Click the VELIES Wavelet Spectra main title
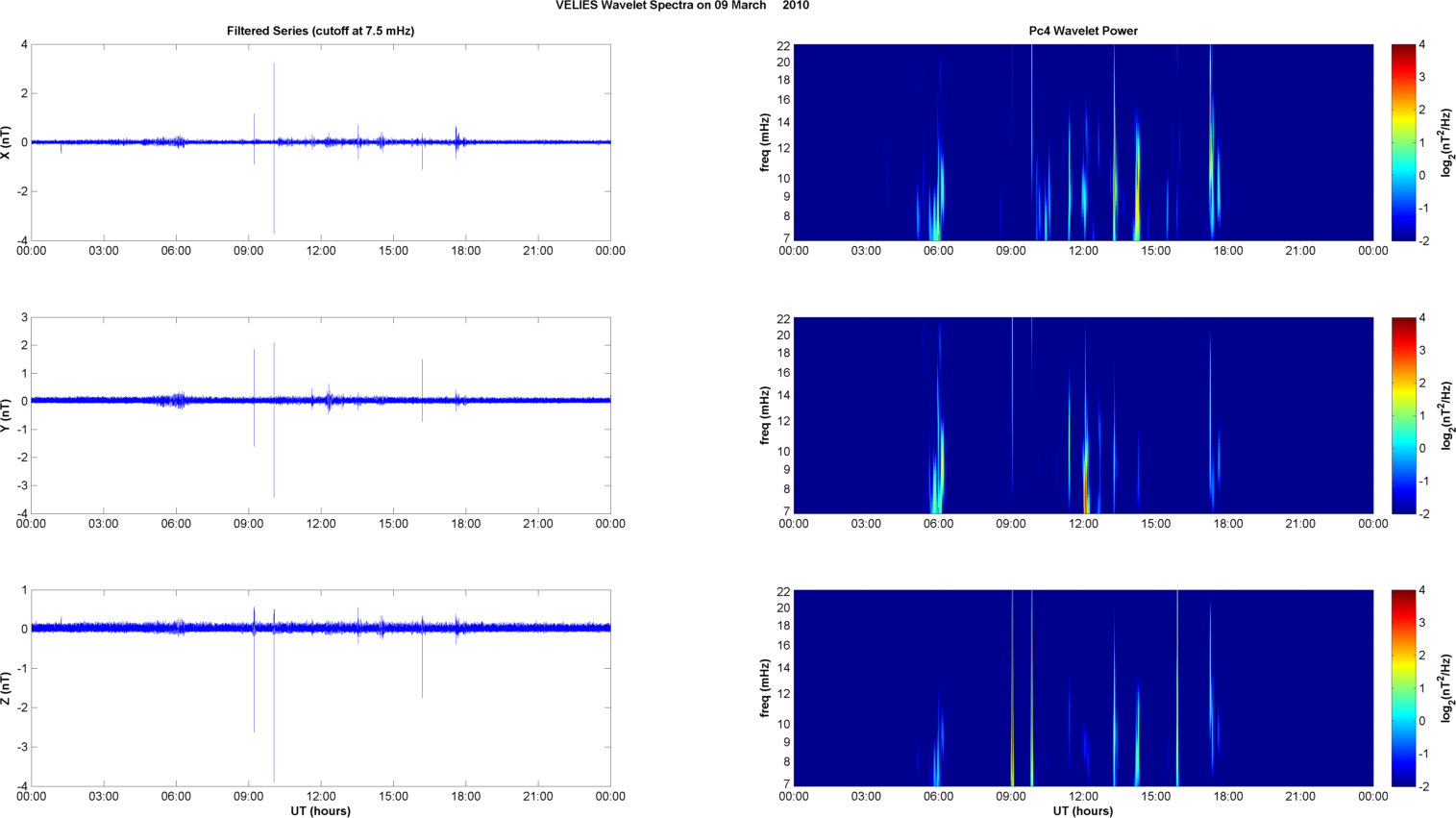The width and height of the screenshot is (1456, 818). pyautogui.click(x=682, y=6)
